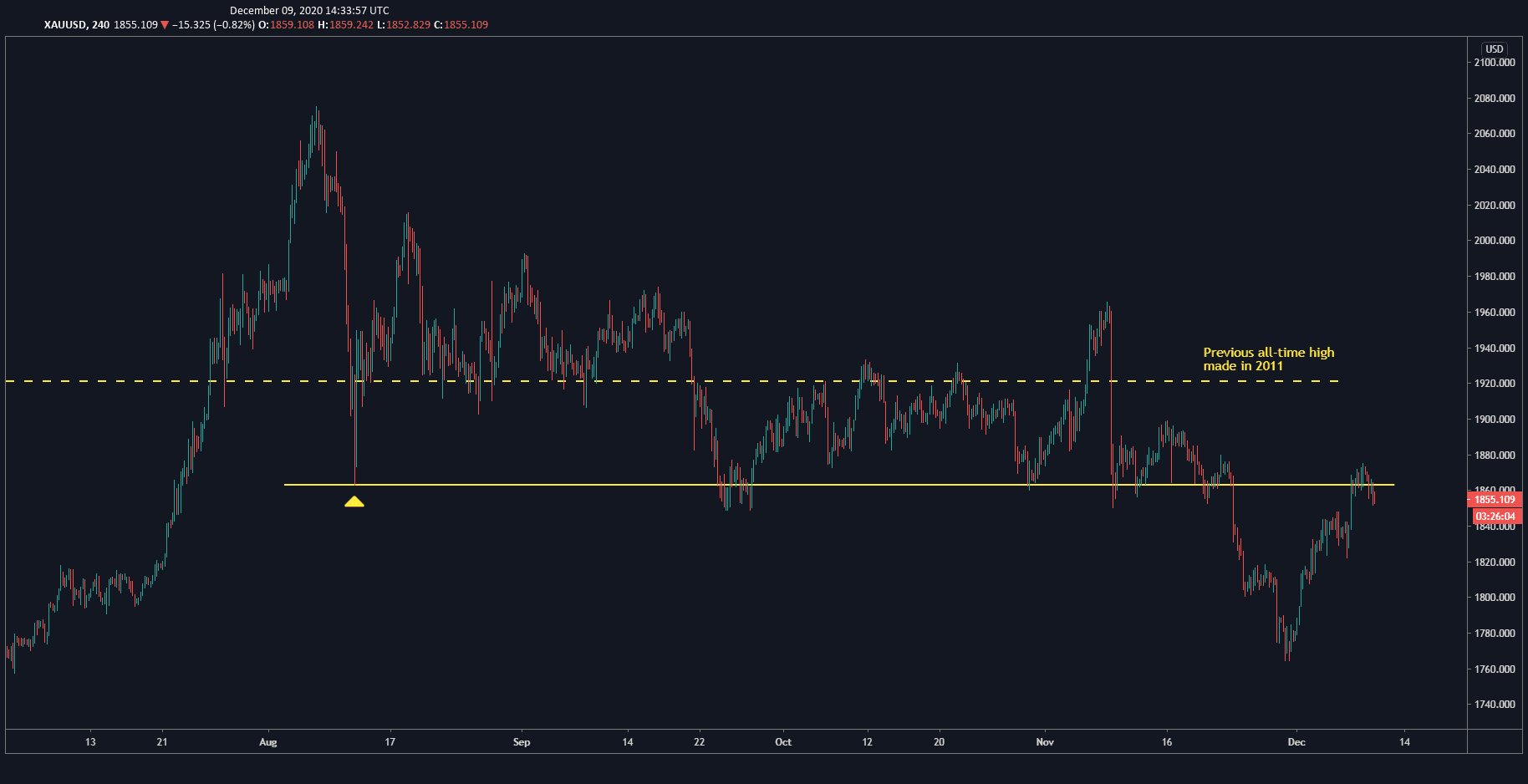This screenshot has width=1528, height=784.
Task: Click the Aug label on the time axis
Action: [x=267, y=741]
